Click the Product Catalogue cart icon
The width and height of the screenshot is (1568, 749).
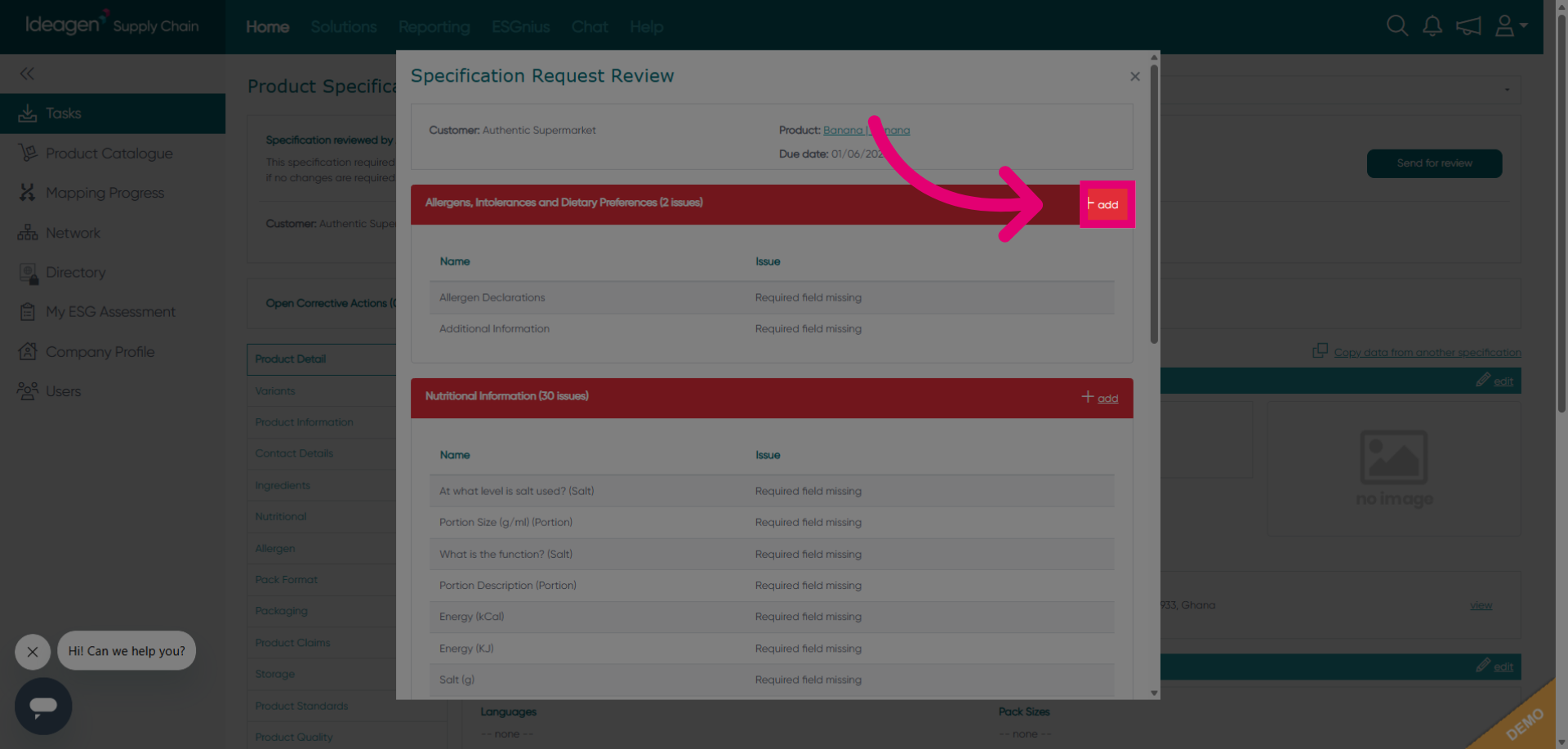point(28,153)
